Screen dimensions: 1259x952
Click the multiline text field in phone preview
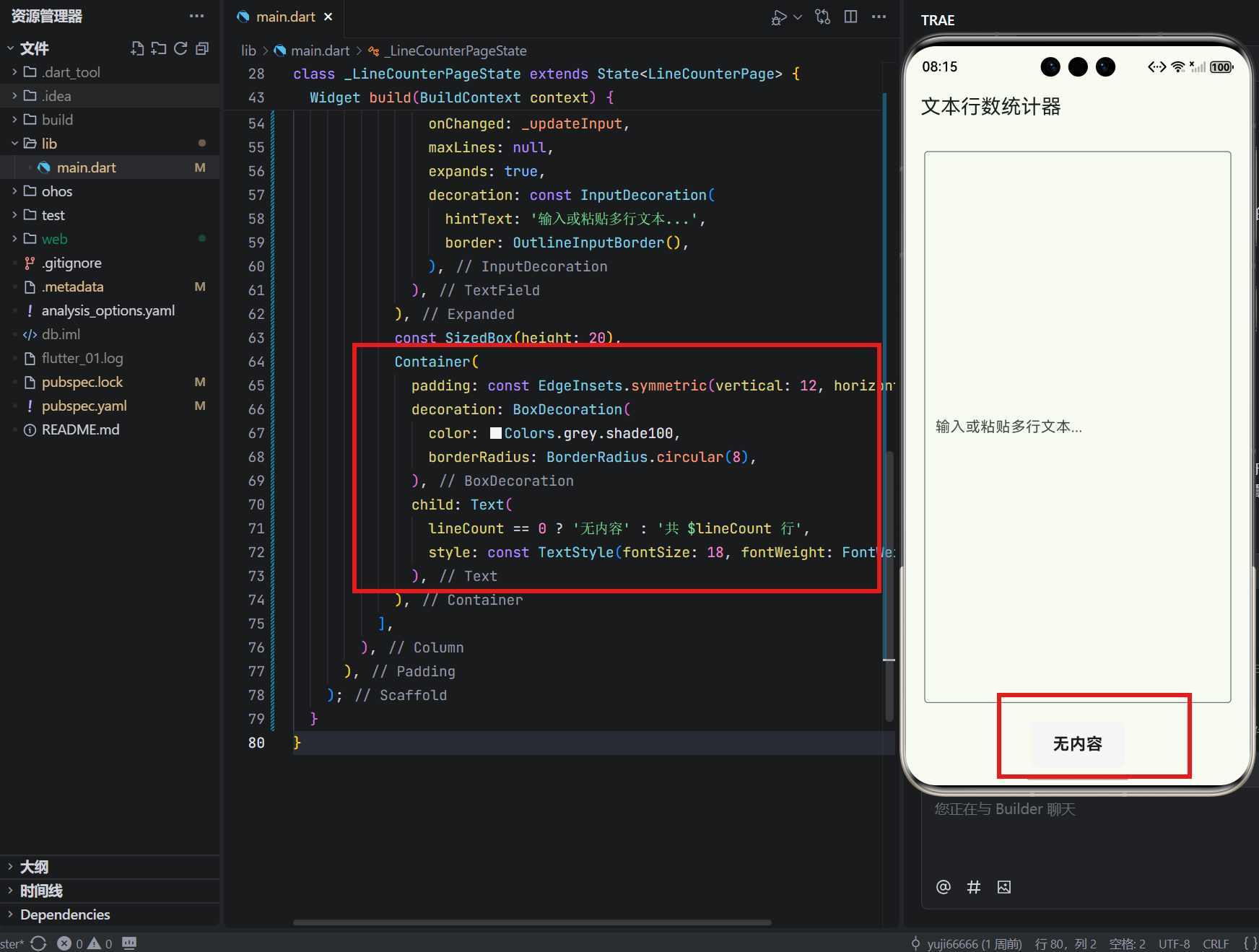click(1077, 427)
